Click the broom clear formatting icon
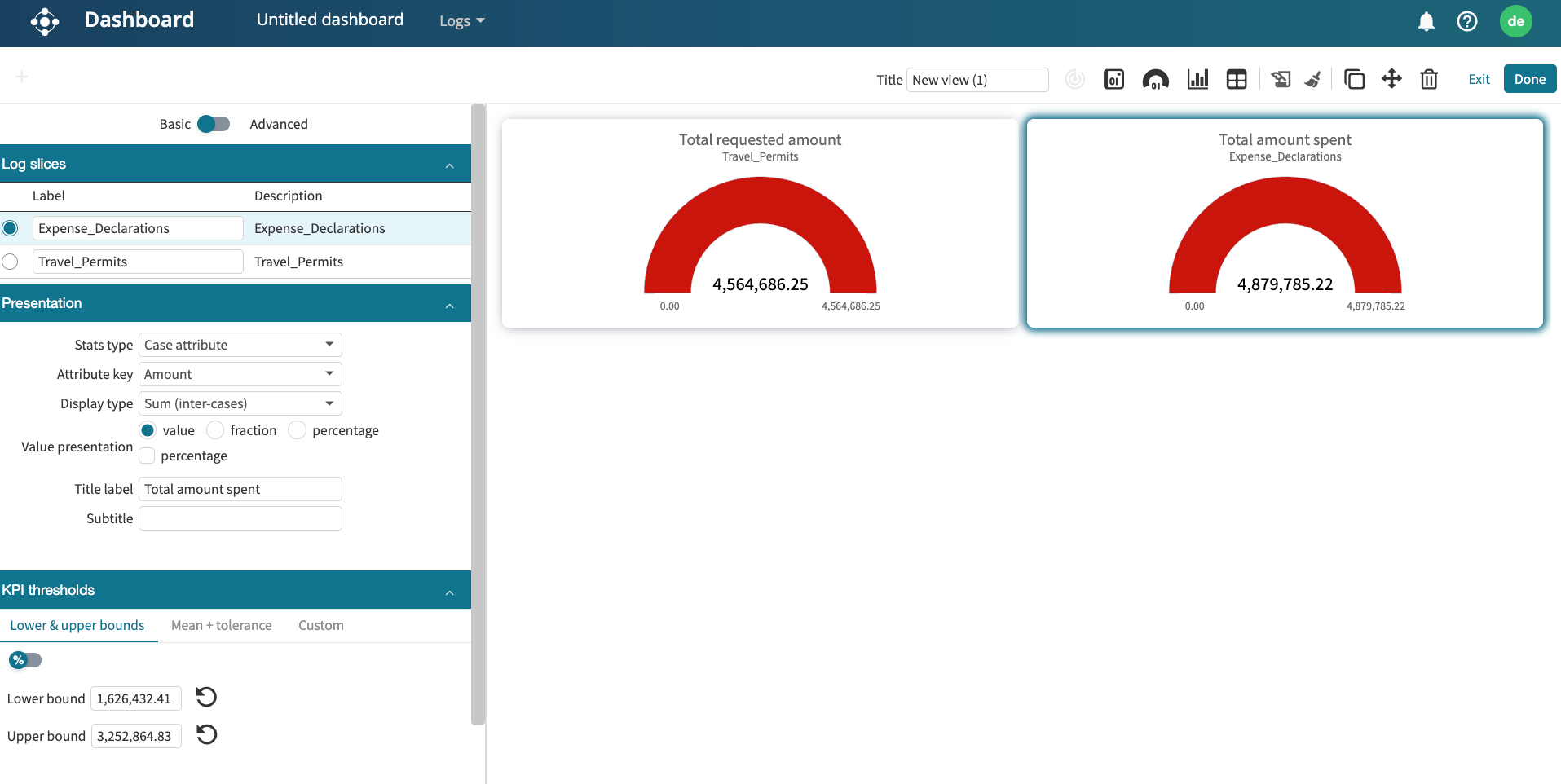This screenshot has height=784, width=1561. [1312, 79]
